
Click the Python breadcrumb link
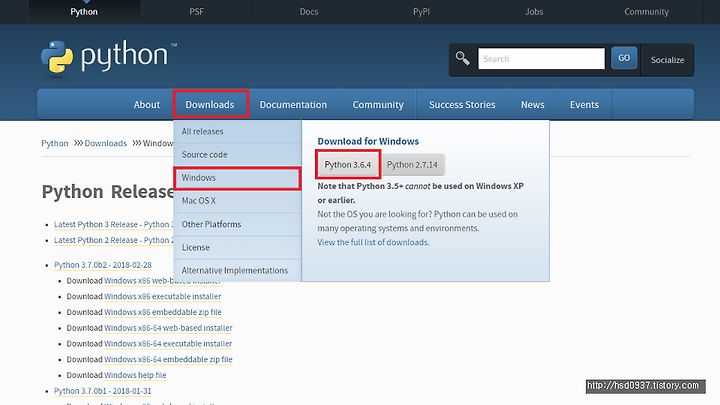coord(55,143)
